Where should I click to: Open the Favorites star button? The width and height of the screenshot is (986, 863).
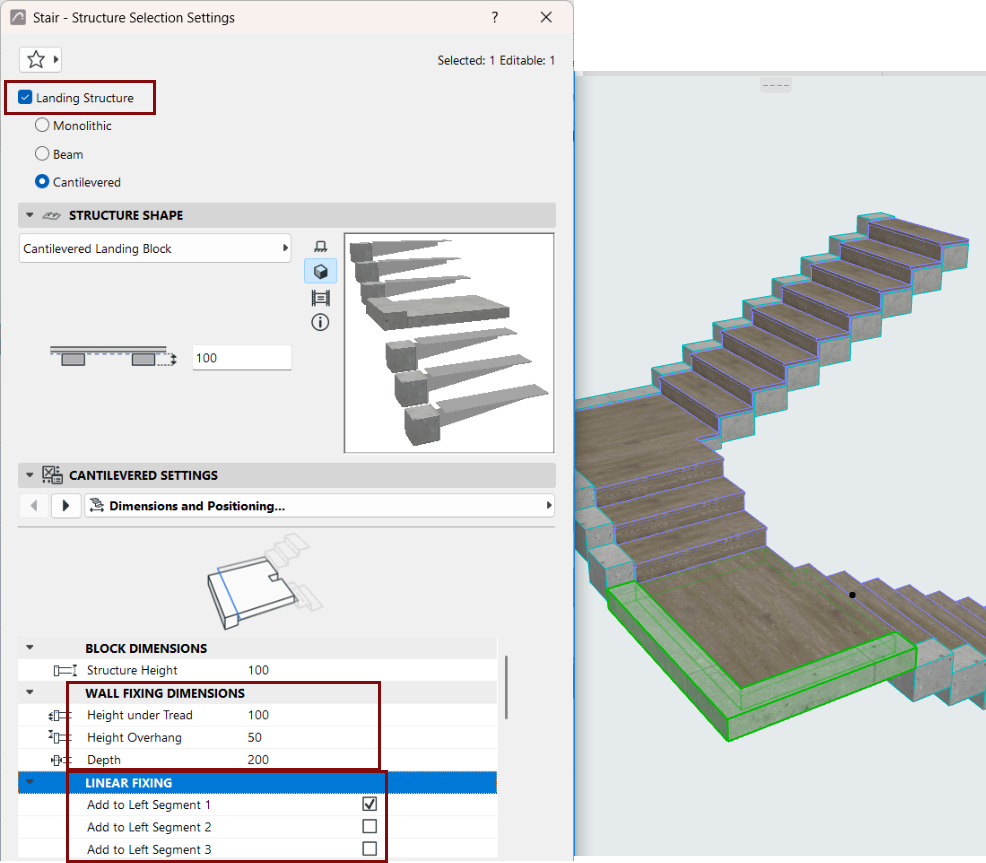36,60
